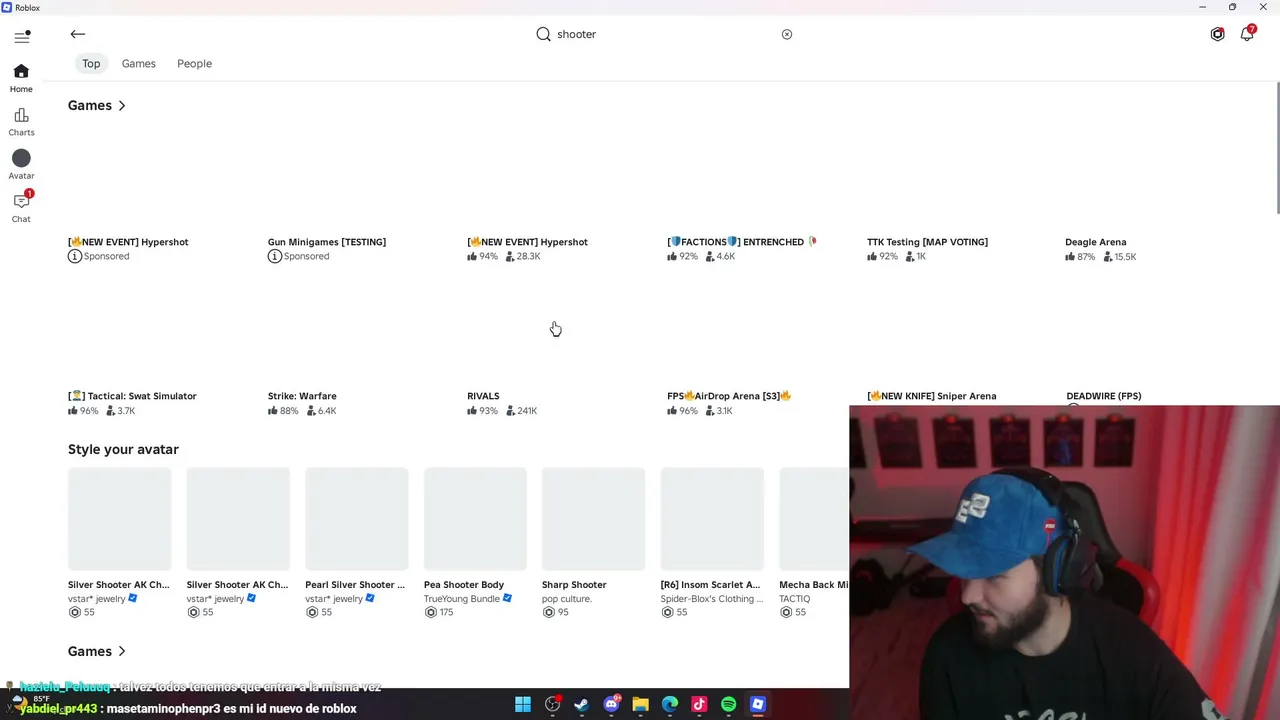
Task: Click the "Style your avatar" heading
Action: point(123,449)
